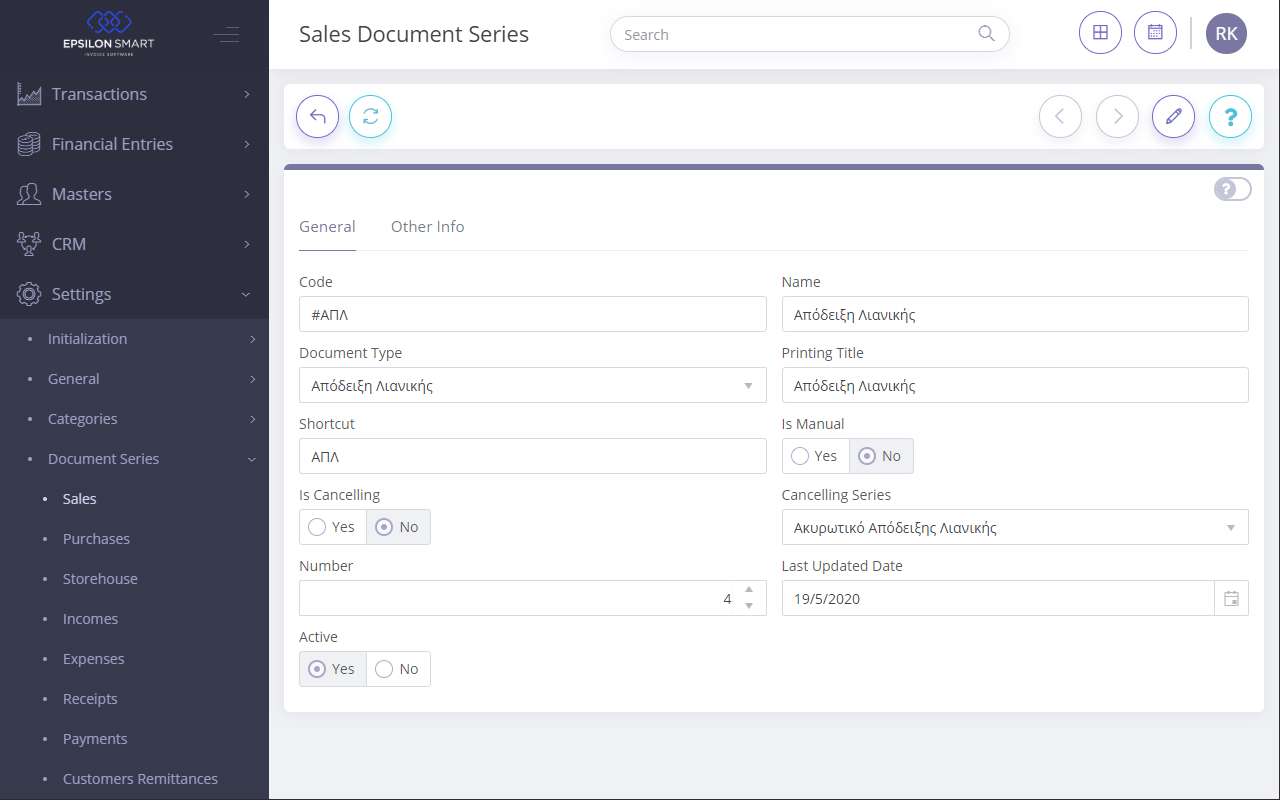Click the apps grid icon in header
This screenshot has height=800, width=1280.
coord(1100,32)
